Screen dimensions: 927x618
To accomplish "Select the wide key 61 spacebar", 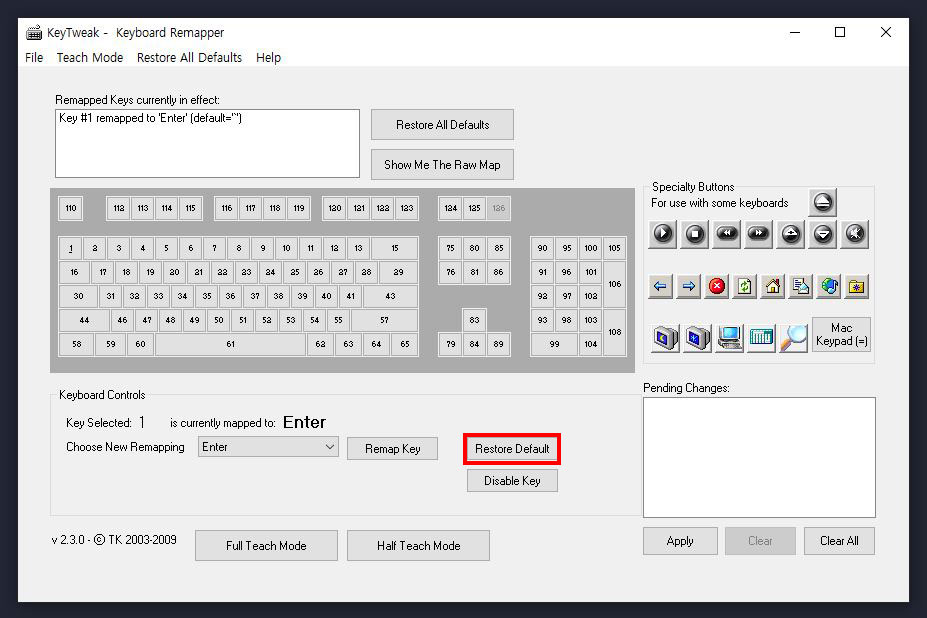I will pyautogui.click(x=231, y=344).
